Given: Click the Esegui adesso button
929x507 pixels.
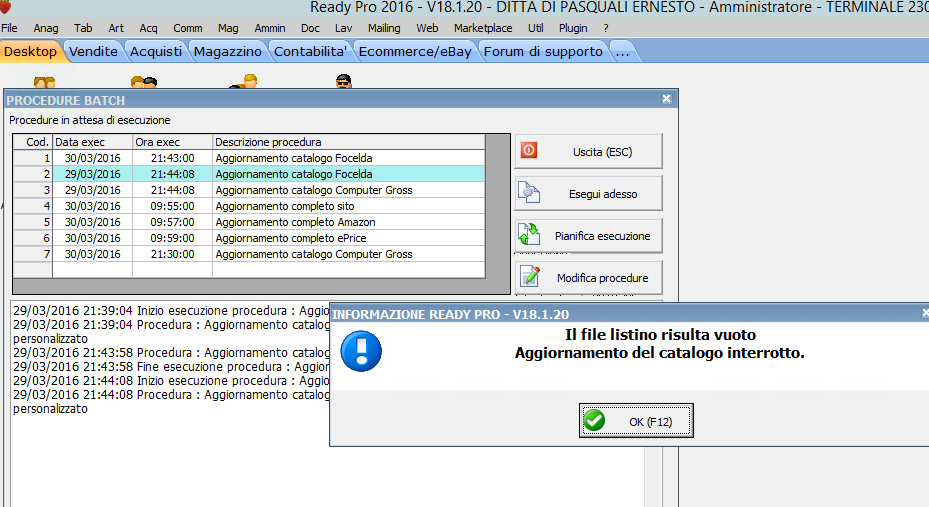Looking at the screenshot, I should [588, 194].
